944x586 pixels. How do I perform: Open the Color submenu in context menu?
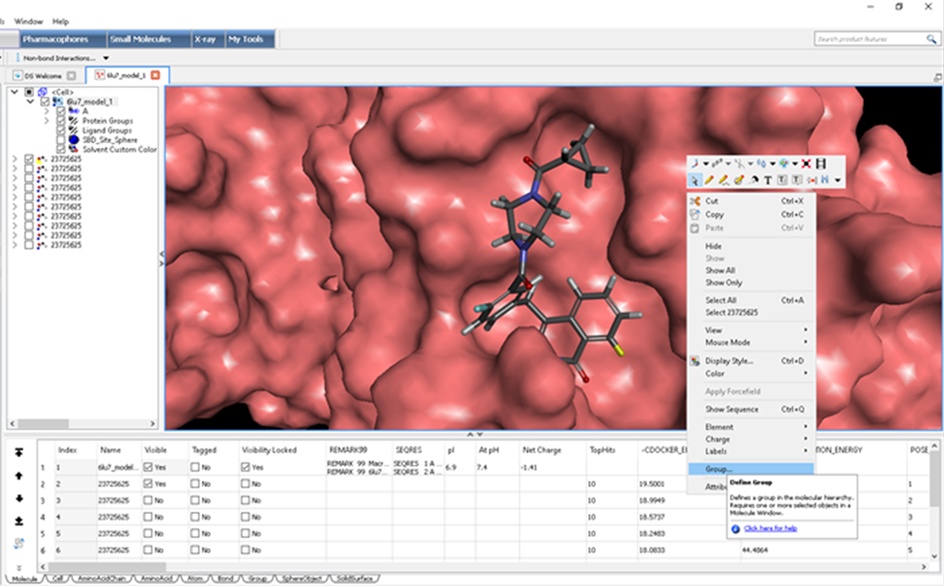(751, 373)
